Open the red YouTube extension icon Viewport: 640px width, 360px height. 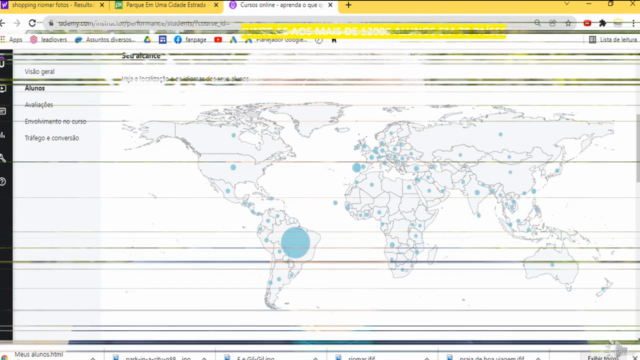pos(587,23)
